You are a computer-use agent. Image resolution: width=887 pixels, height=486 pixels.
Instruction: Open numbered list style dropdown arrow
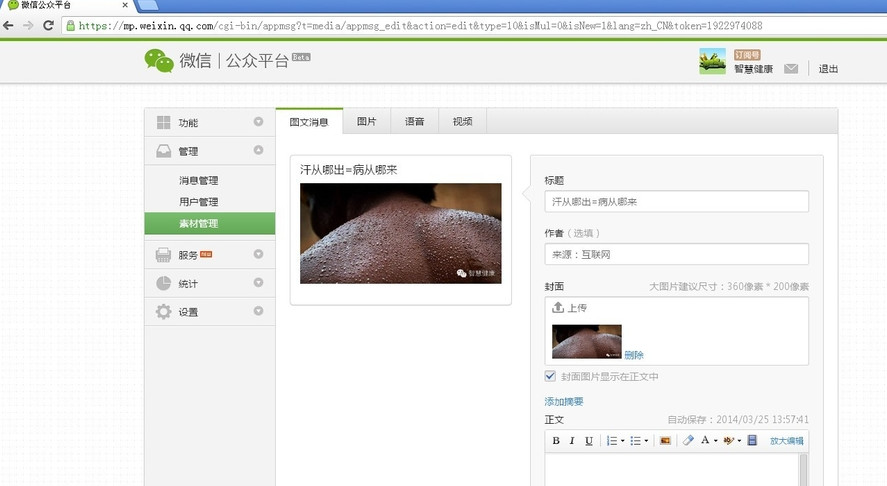[x=622, y=441]
